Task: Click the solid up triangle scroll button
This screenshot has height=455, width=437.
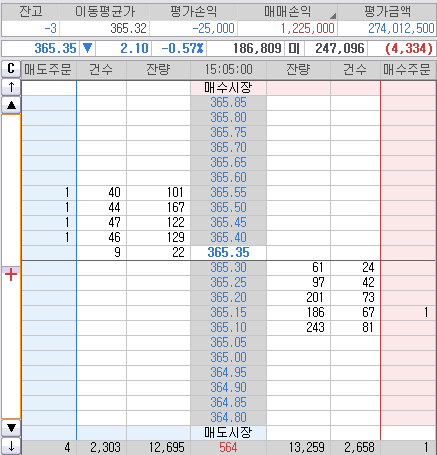Action: point(11,105)
